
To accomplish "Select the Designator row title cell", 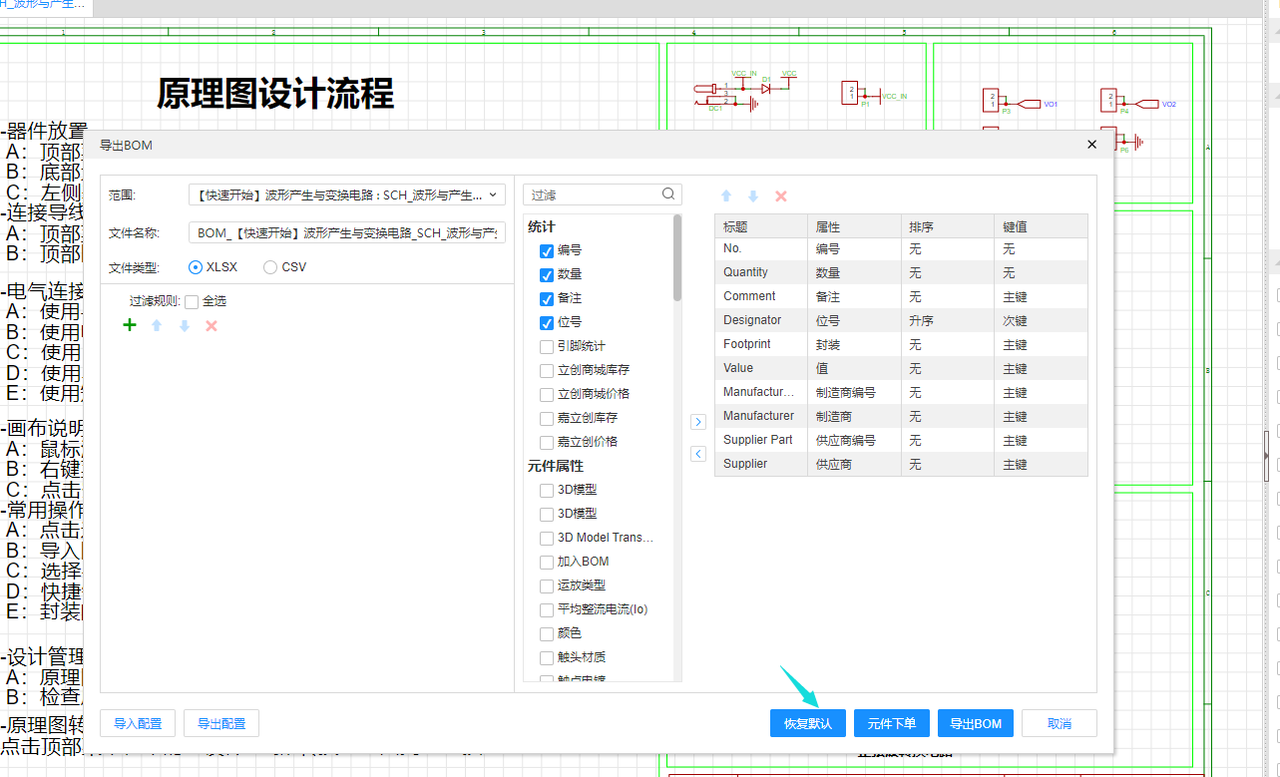I will click(x=761, y=320).
